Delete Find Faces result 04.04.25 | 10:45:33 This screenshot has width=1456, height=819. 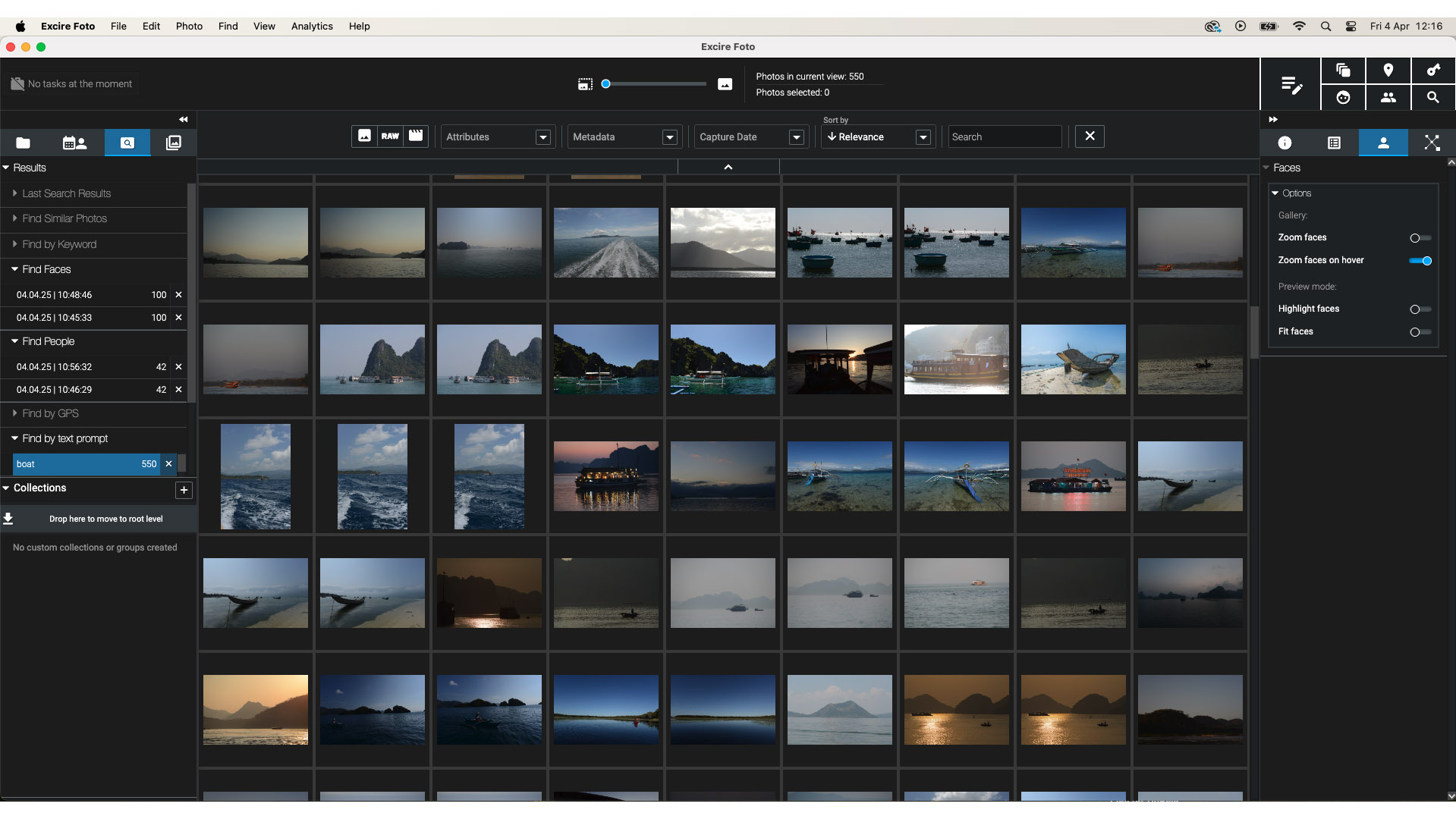179,318
